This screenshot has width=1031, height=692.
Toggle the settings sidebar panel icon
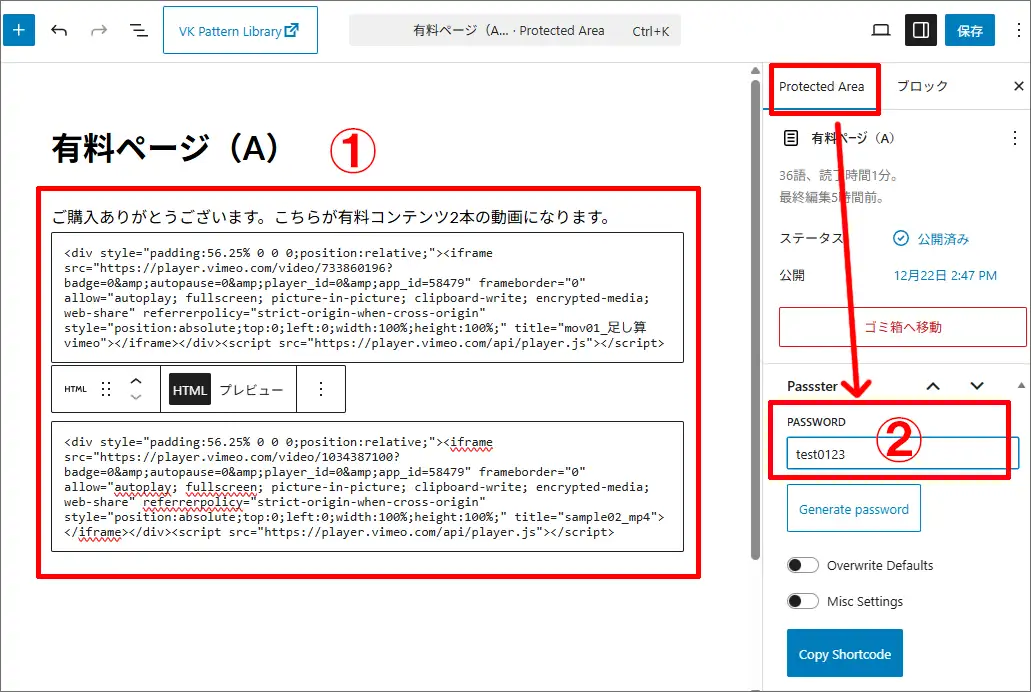tap(921, 31)
